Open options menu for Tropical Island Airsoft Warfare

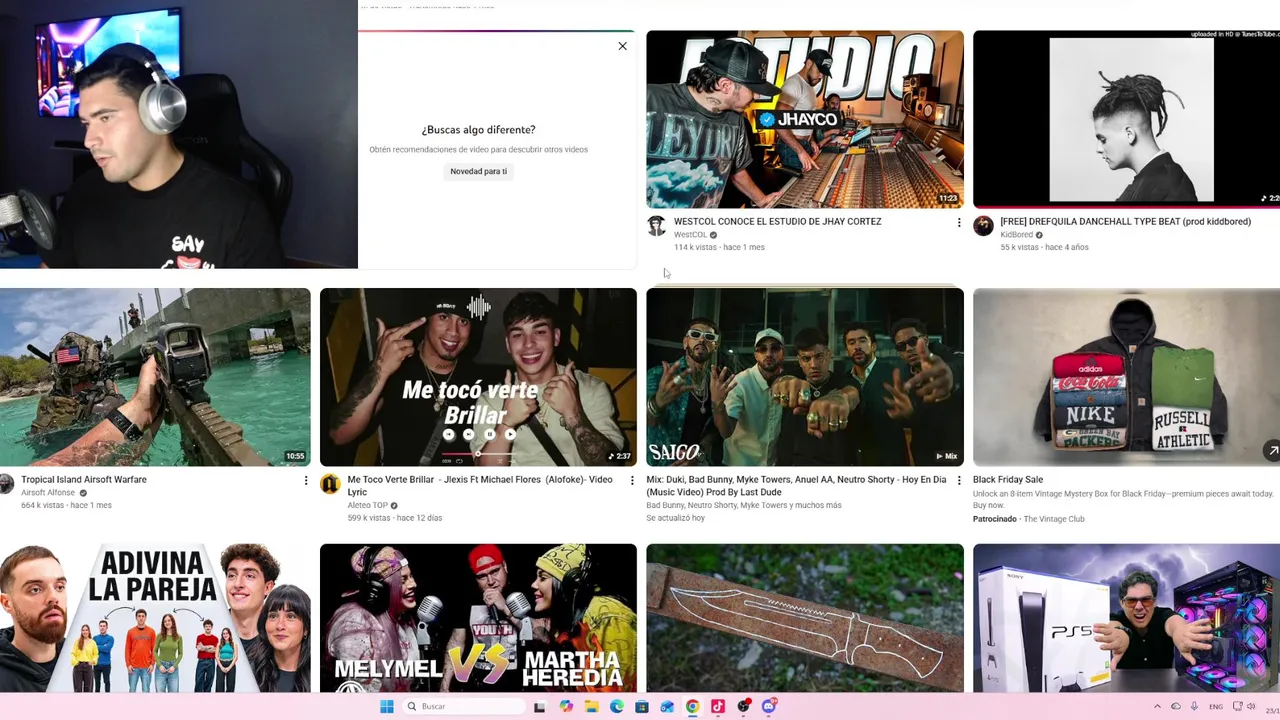[x=306, y=481]
